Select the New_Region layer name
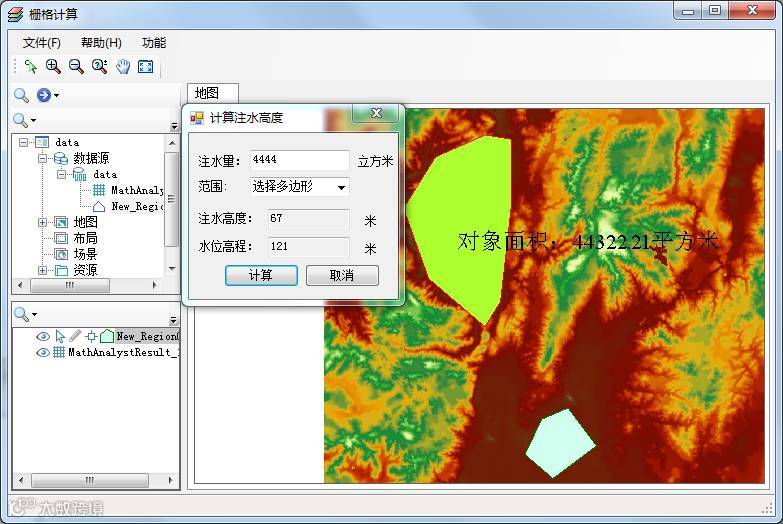The height and width of the screenshot is (524, 783). pos(148,337)
